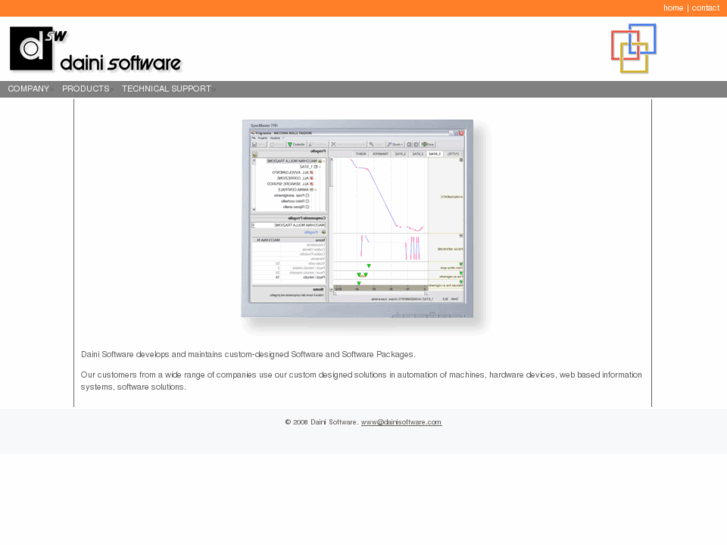
Task: Click the overlapping colored squares logo
Action: click(x=633, y=48)
